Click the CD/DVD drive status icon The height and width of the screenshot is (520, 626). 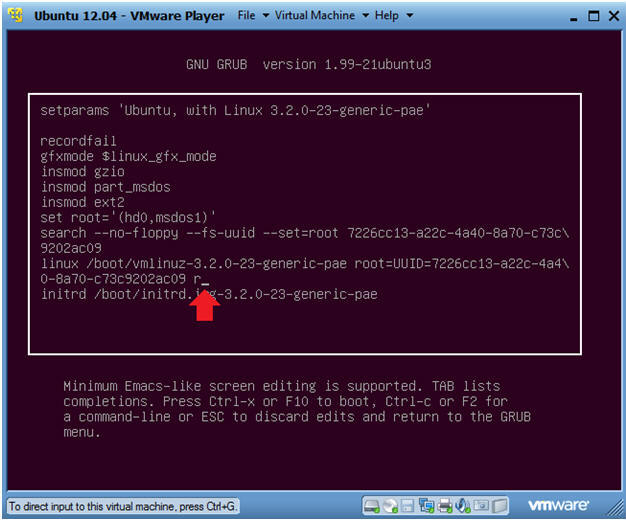tap(390, 506)
